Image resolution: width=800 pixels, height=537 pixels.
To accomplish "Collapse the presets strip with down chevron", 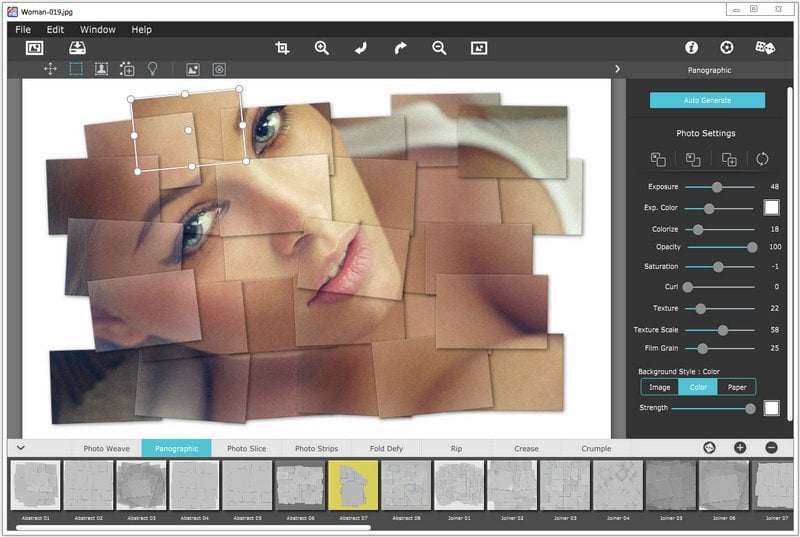I will (x=20, y=448).
